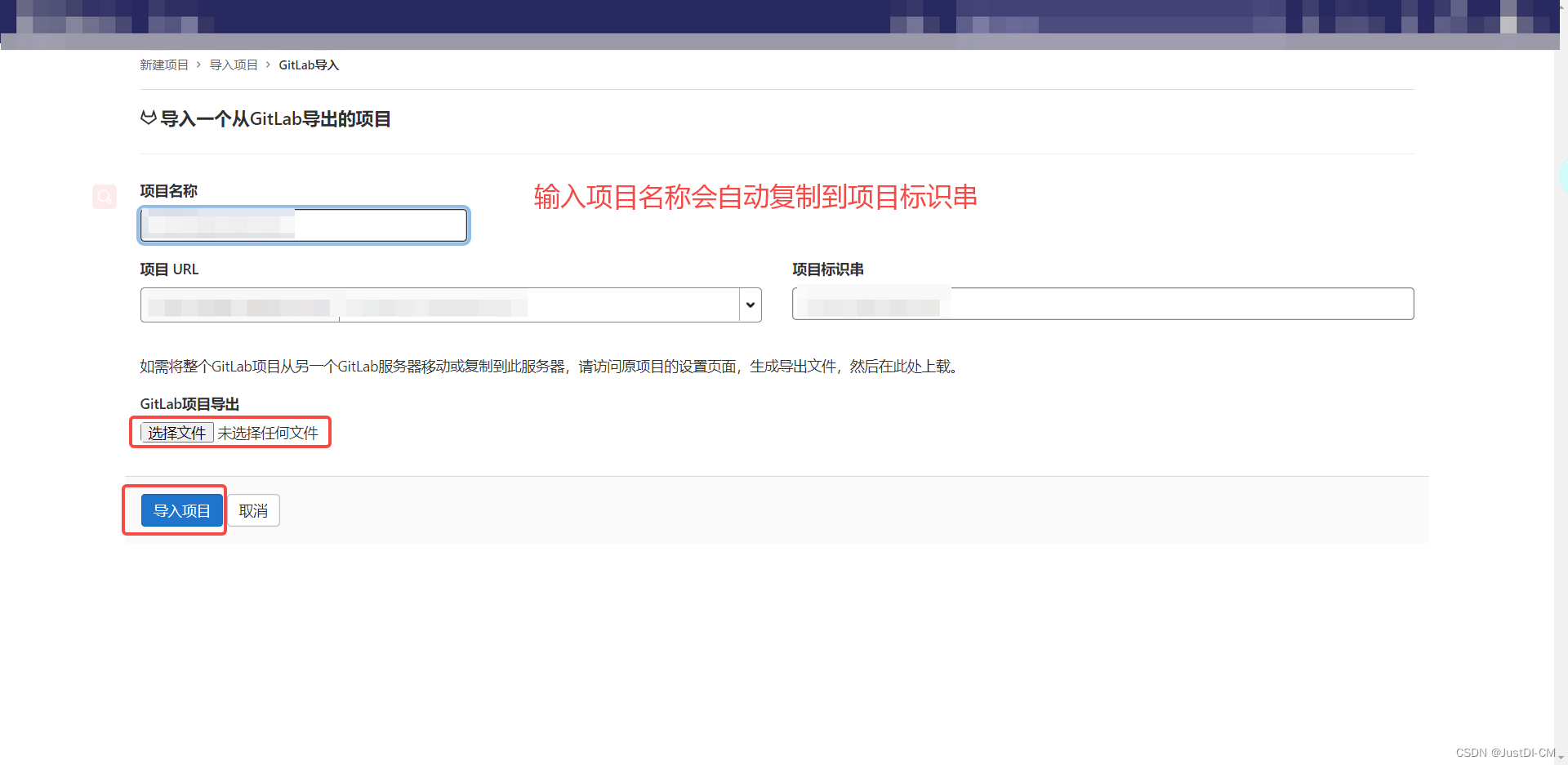Click the GitLab导入 breadcrumb item
This screenshot has width=1568, height=765.
309,65
